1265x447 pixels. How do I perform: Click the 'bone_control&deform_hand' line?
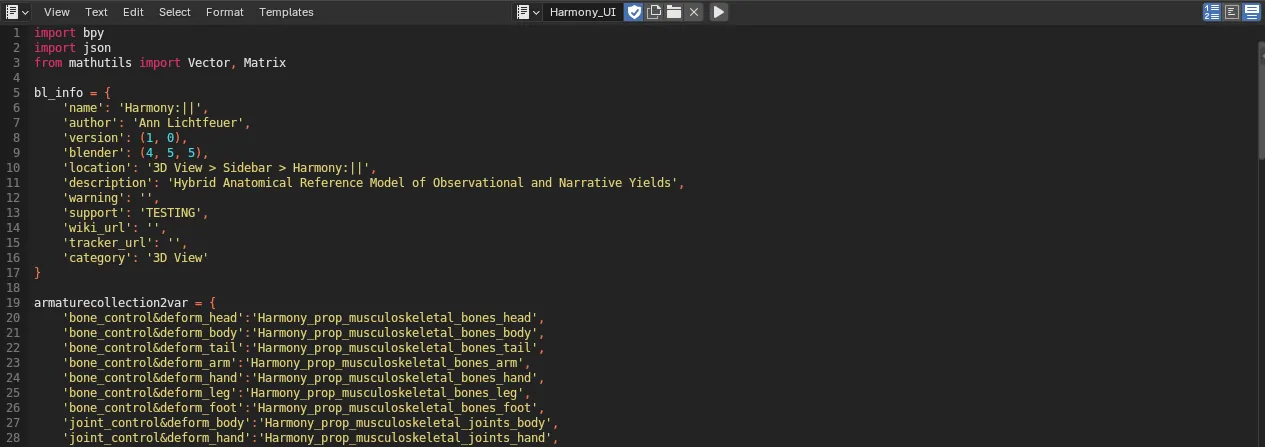(x=303, y=378)
